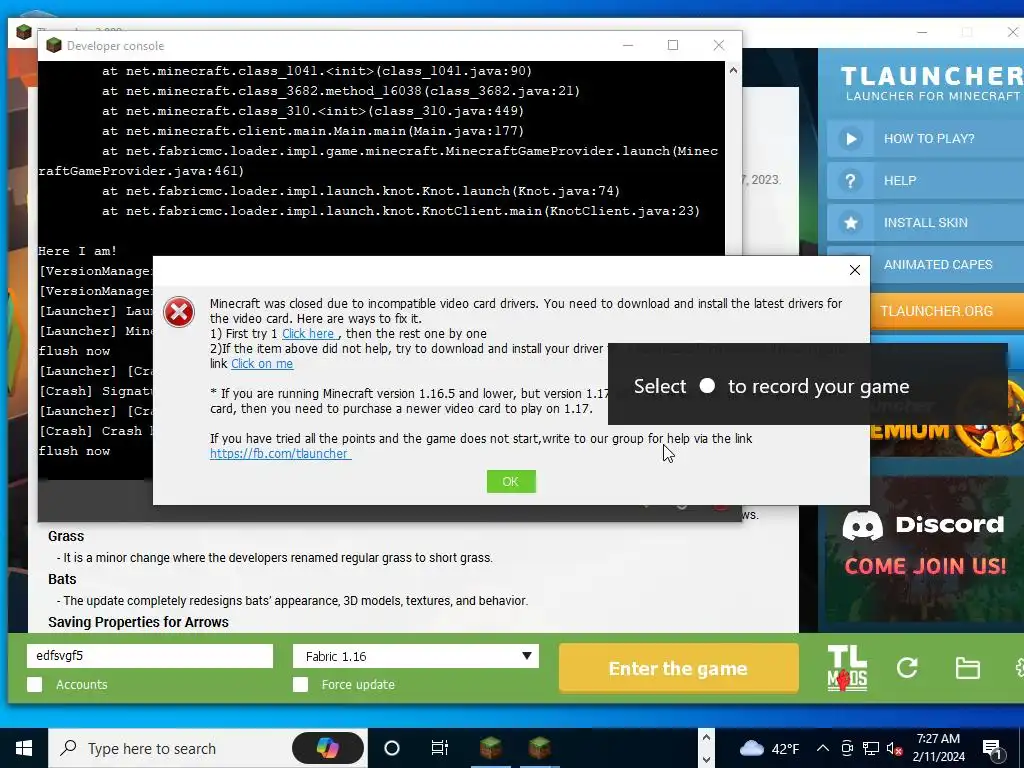Click Enter the game button

pyautogui.click(x=678, y=668)
